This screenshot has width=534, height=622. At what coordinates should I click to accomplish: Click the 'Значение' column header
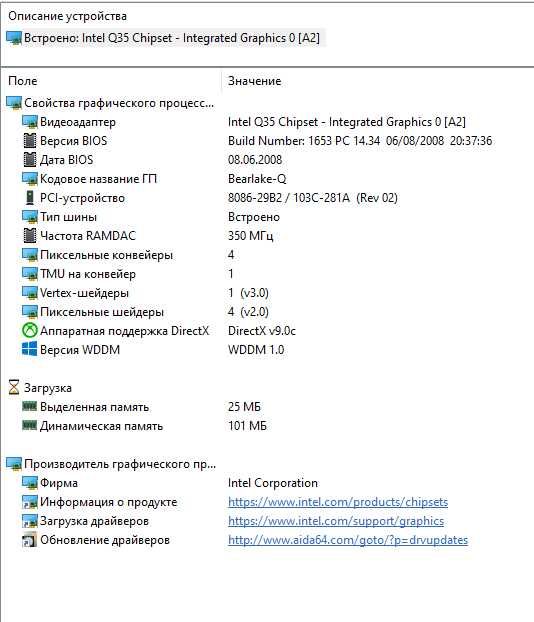click(255, 81)
